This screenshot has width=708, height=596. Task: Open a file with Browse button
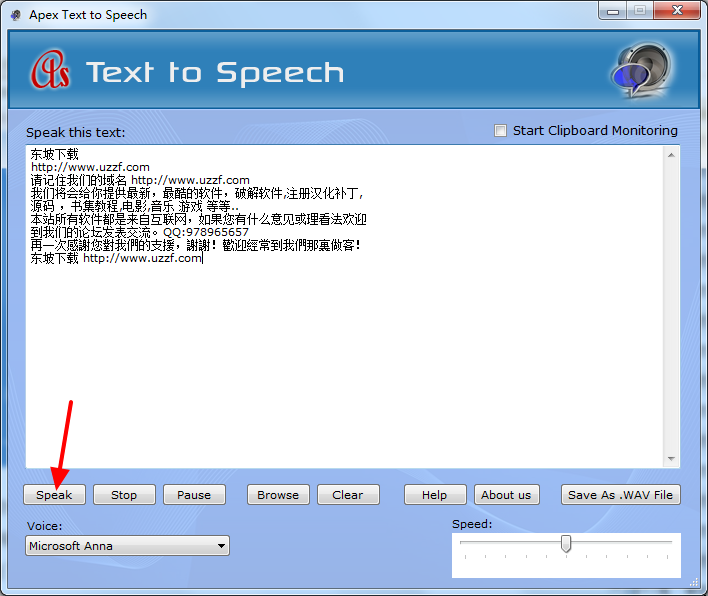click(278, 495)
